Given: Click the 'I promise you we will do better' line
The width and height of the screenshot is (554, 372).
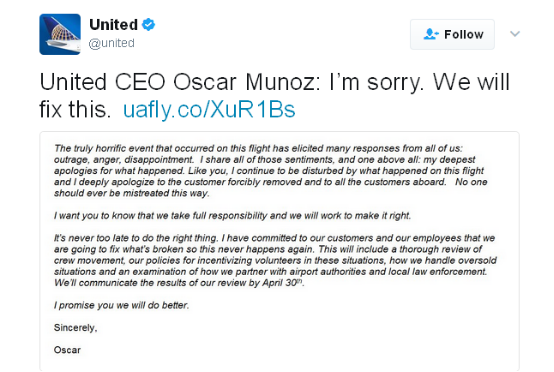Looking at the screenshot, I should click(x=122, y=305).
